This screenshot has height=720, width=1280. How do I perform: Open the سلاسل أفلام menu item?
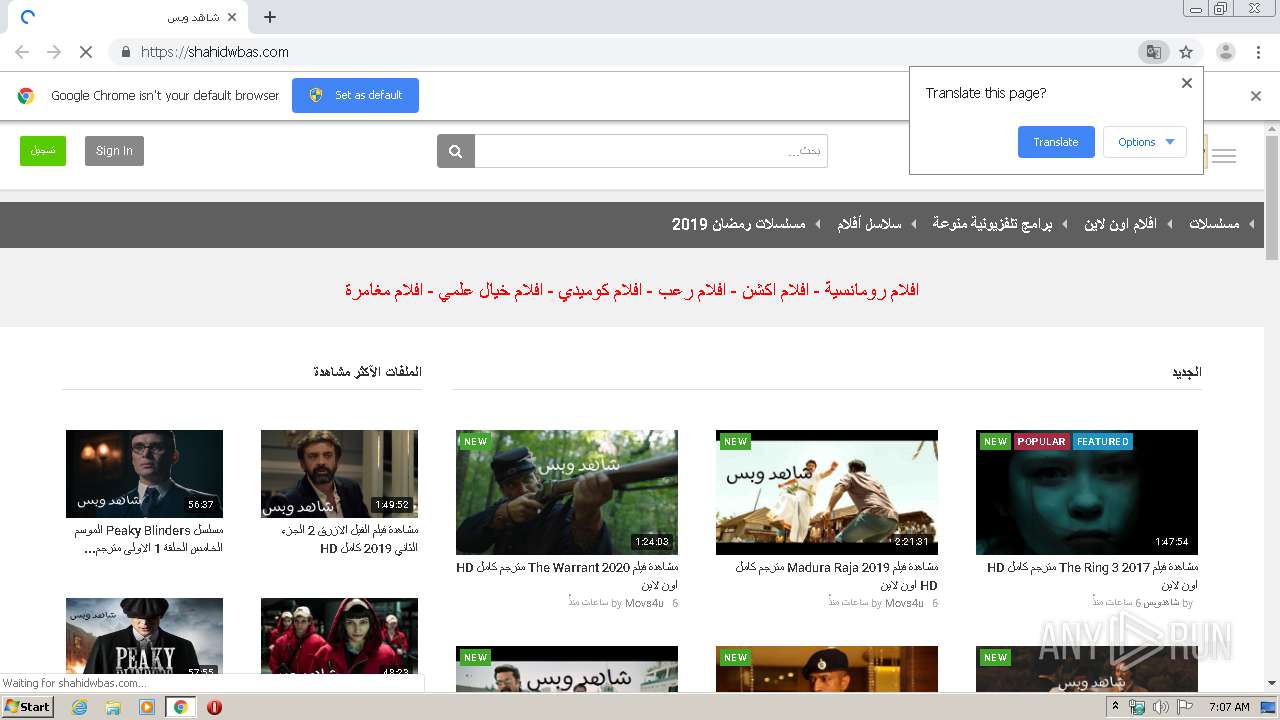(869, 224)
